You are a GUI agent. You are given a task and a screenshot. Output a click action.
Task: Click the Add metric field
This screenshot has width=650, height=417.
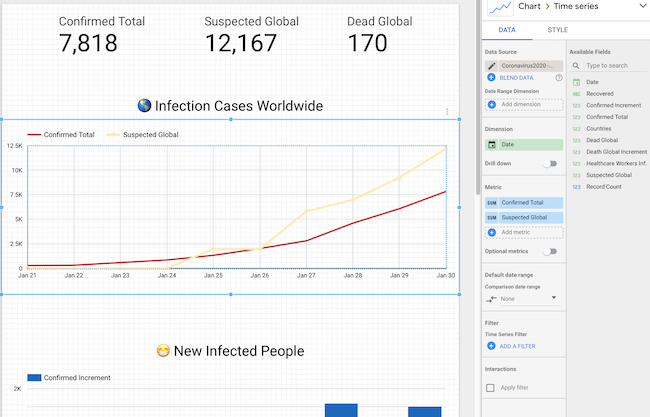(x=524, y=233)
